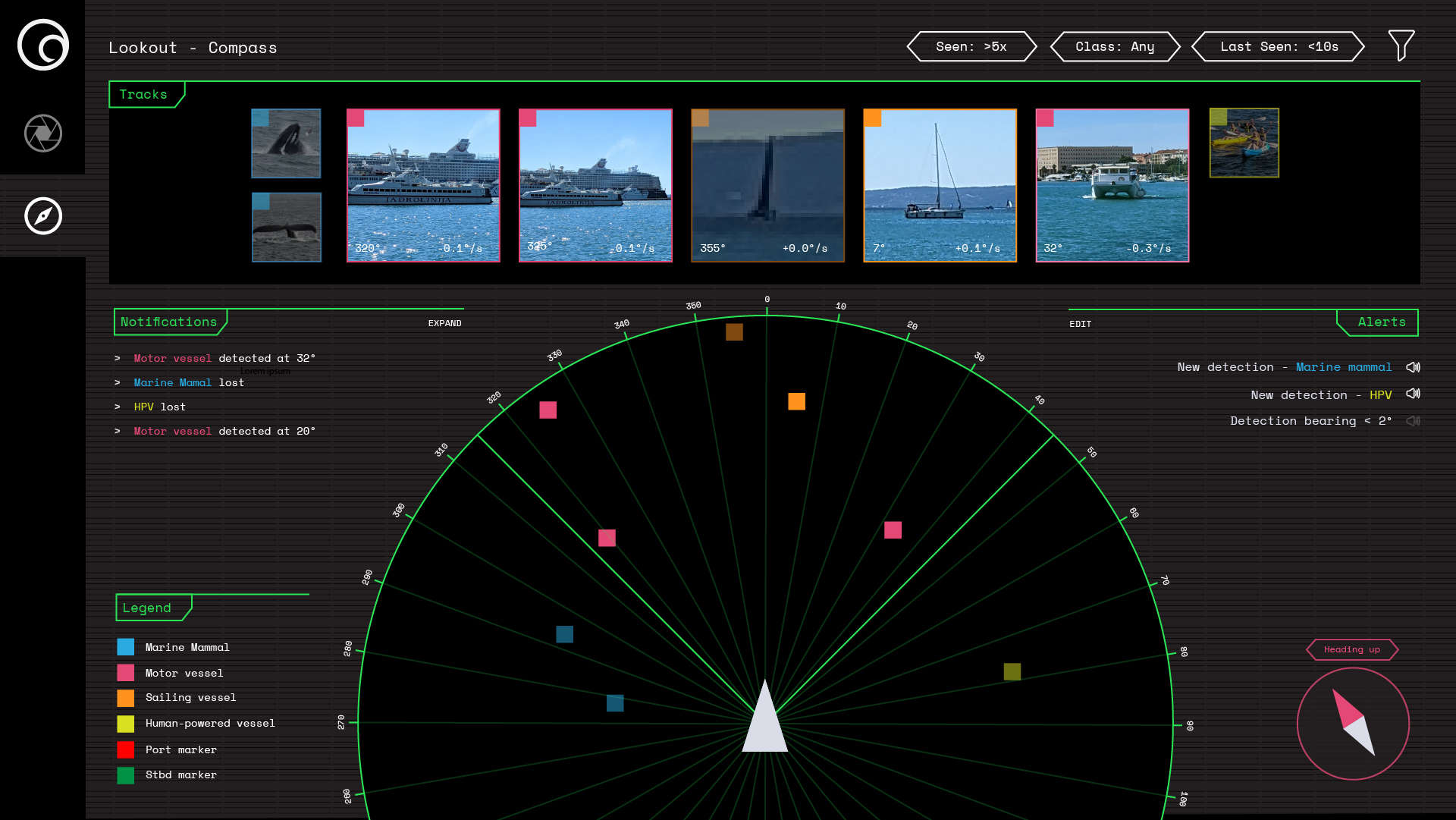Toggle sound for Marine mammal alert
The height and width of the screenshot is (820, 1456).
[1413, 367]
